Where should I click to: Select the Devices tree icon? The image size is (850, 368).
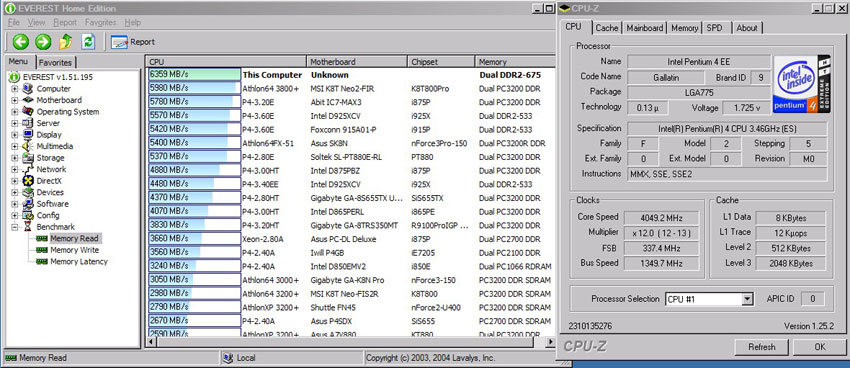(x=27, y=192)
